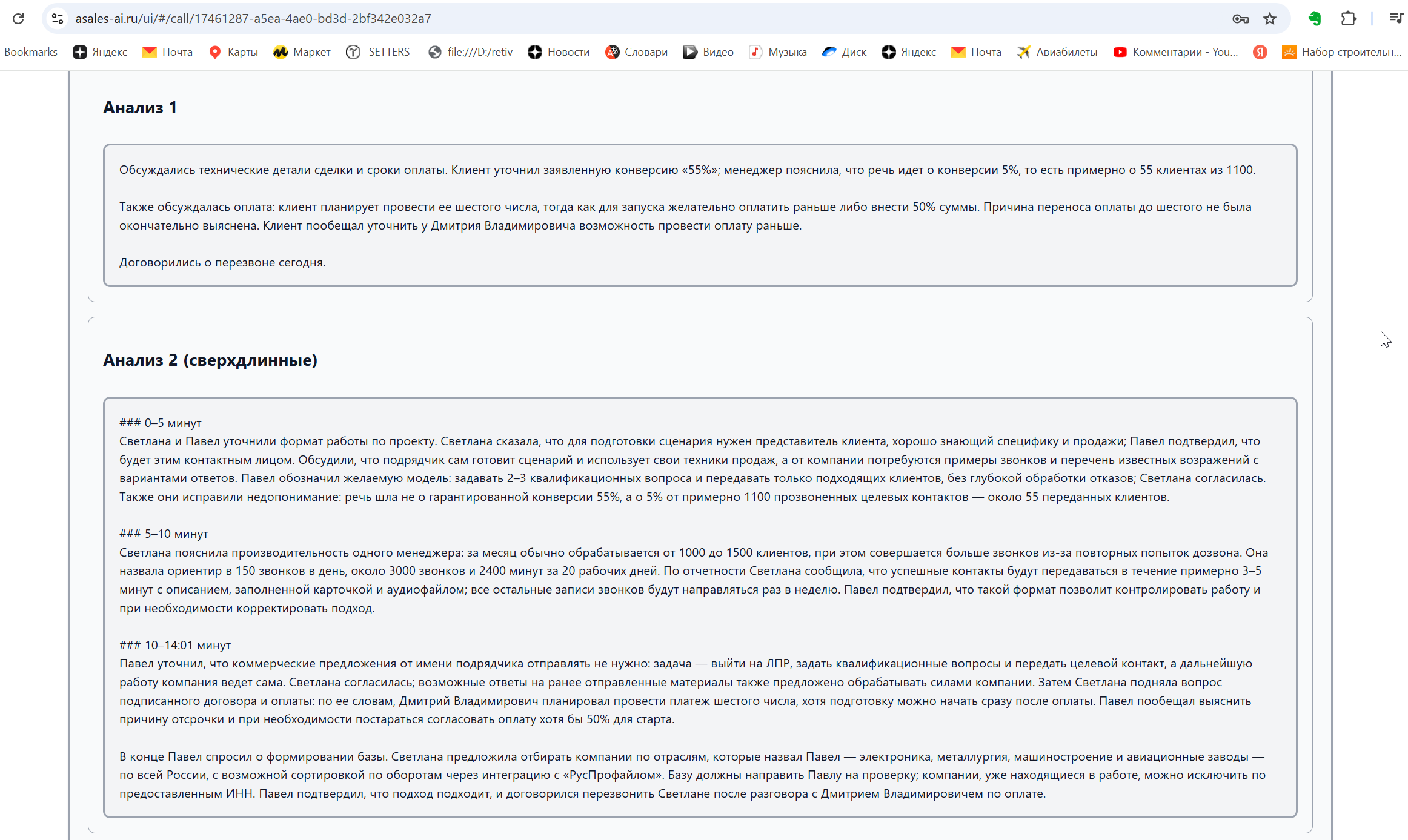Click the '### 0–5 минут' section header
1408x840 pixels.
[161, 423]
